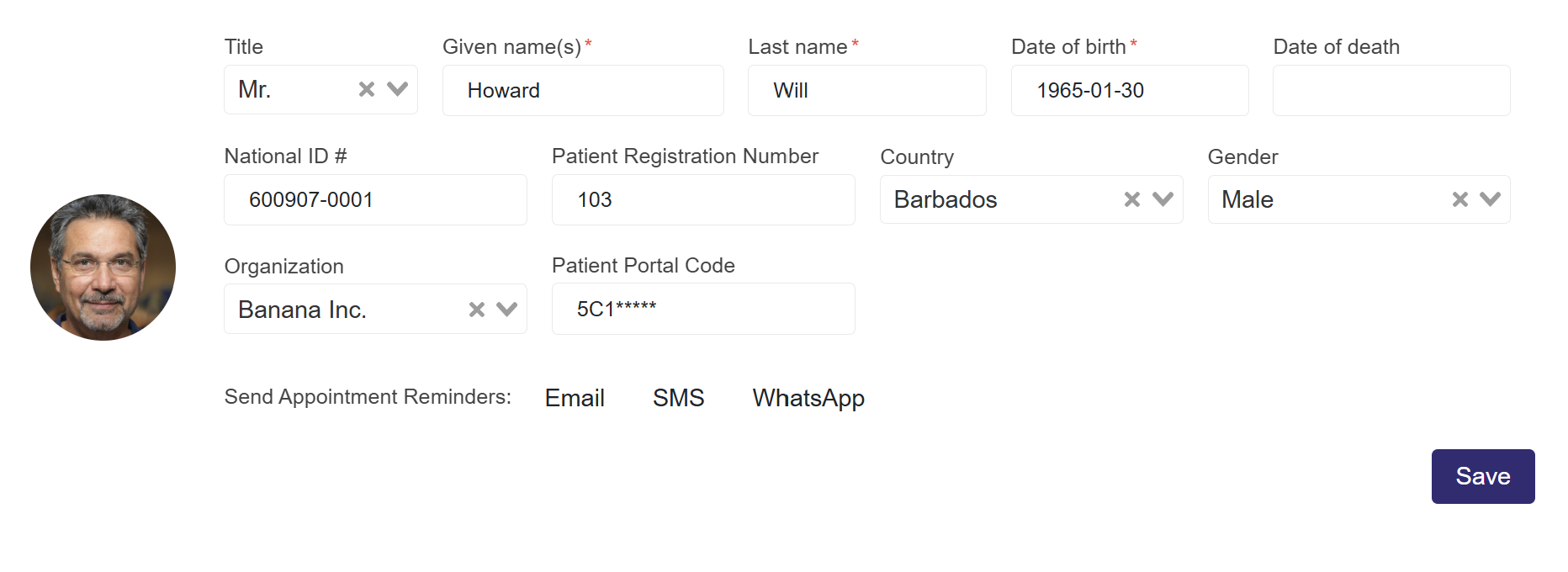Click the Patient Portal Code field

[702, 310]
